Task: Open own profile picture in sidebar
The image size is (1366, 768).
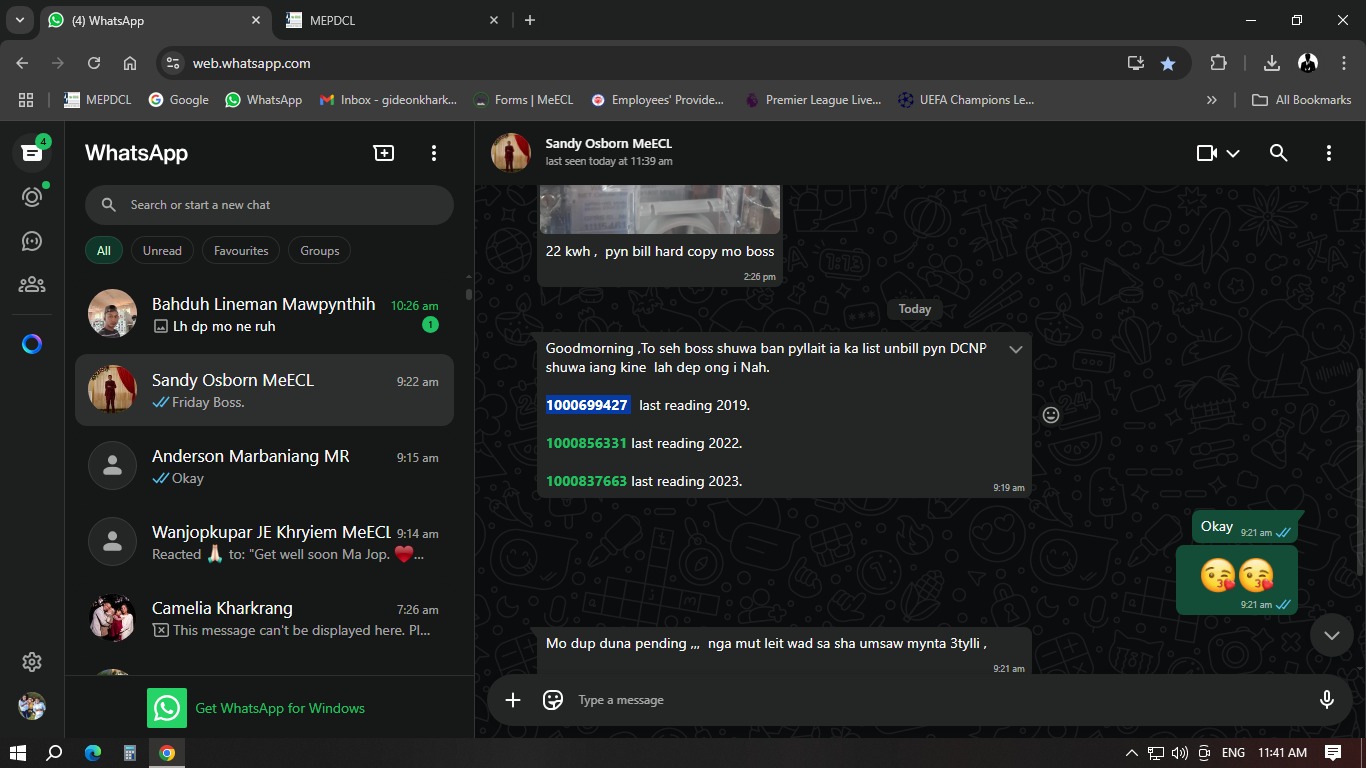Action: pyautogui.click(x=32, y=706)
